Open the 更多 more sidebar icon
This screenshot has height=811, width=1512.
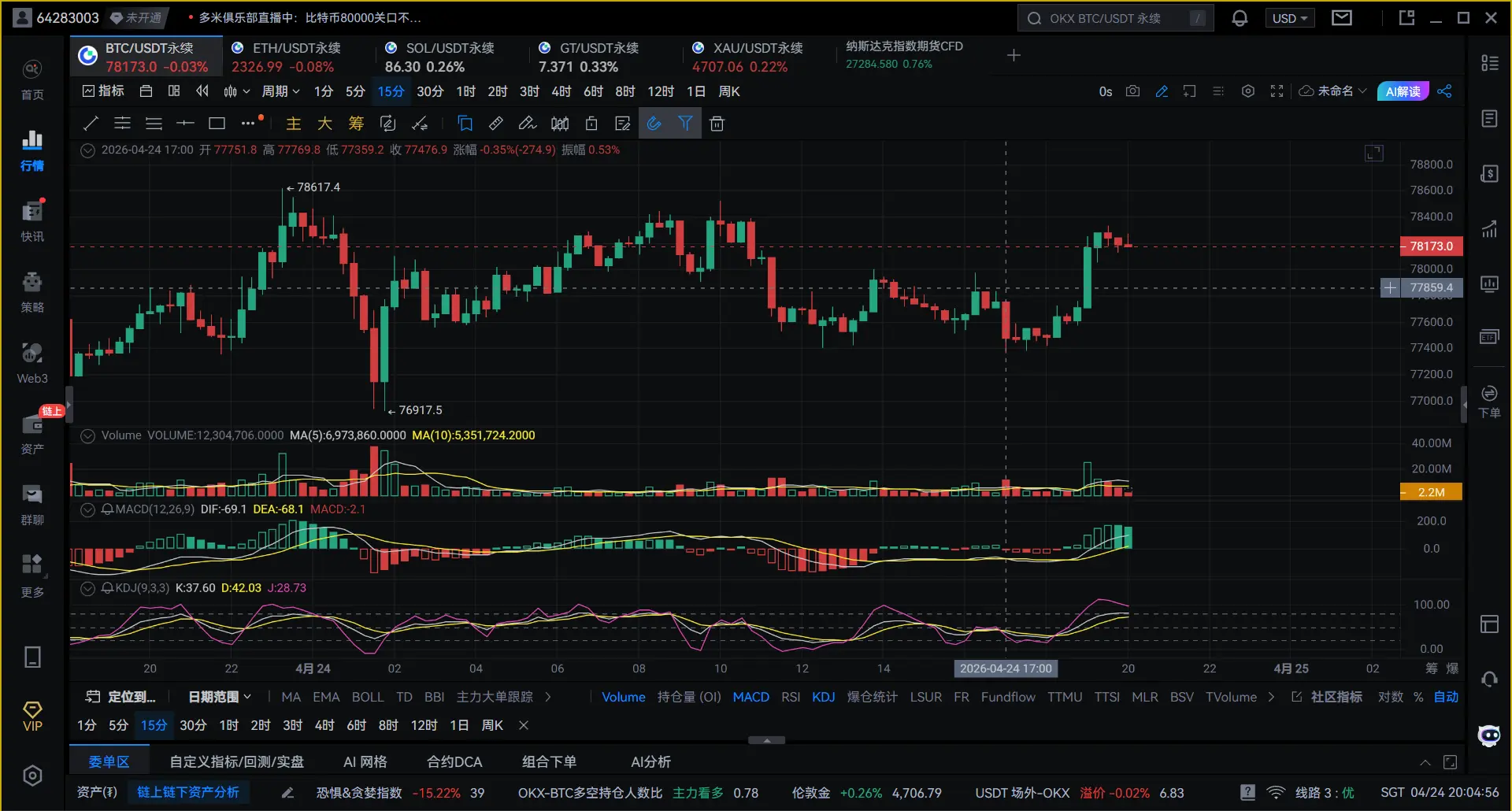coord(32,576)
